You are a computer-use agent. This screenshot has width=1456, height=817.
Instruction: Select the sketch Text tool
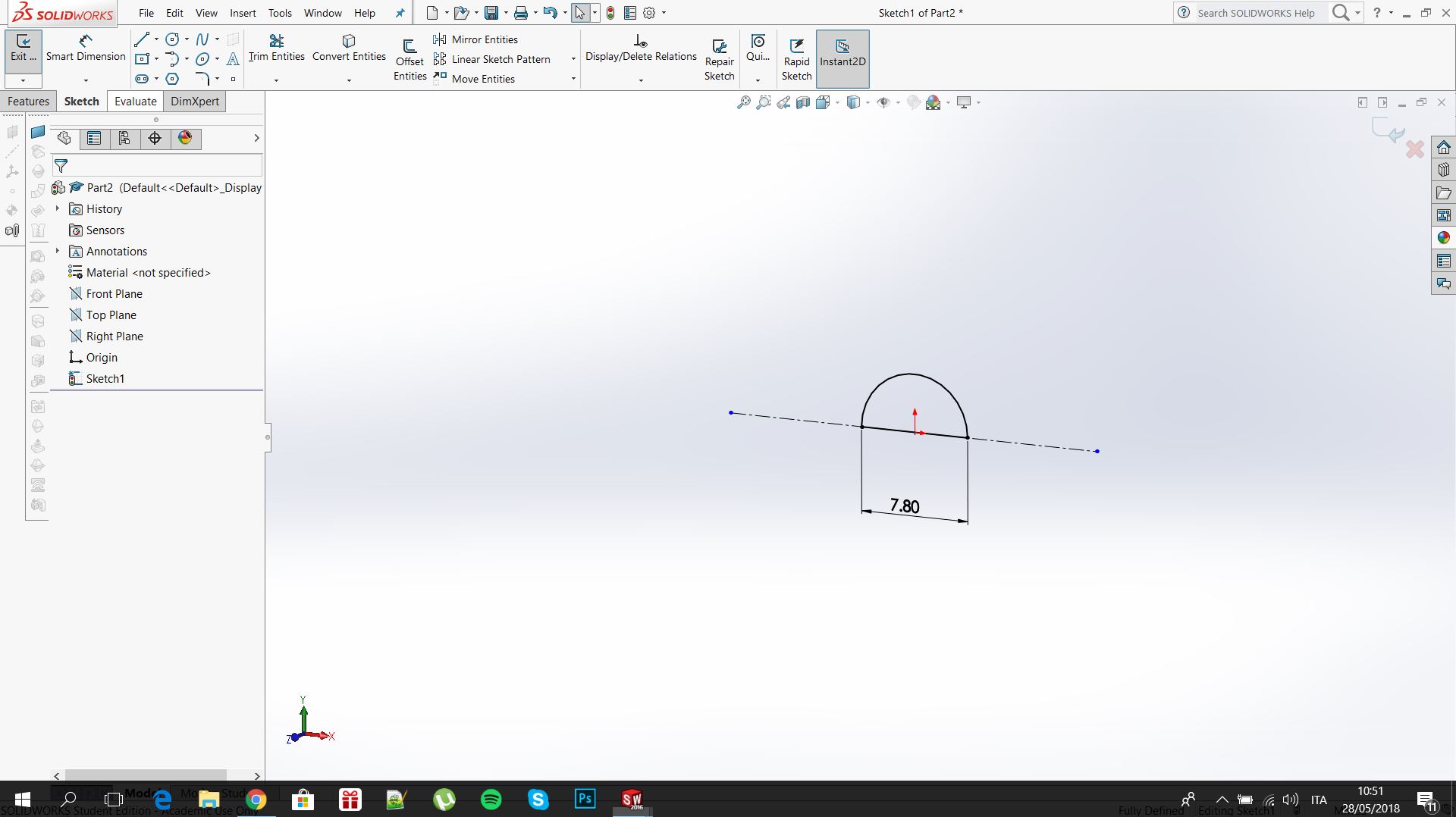pyautogui.click(x=233, y=59)
